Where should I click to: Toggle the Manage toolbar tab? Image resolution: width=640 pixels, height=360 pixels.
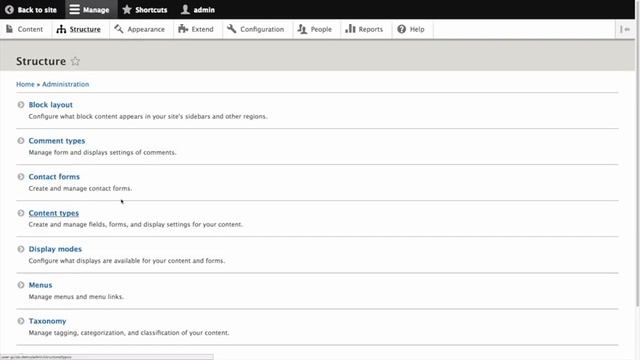(90, 9)
